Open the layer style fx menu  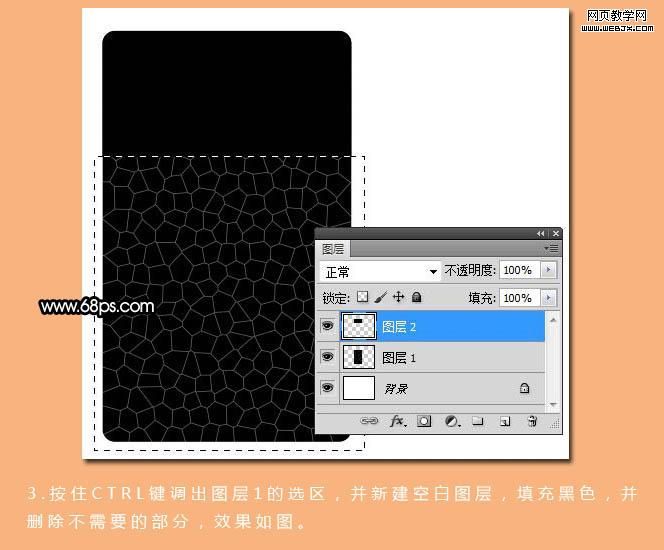tap(398, 421)
